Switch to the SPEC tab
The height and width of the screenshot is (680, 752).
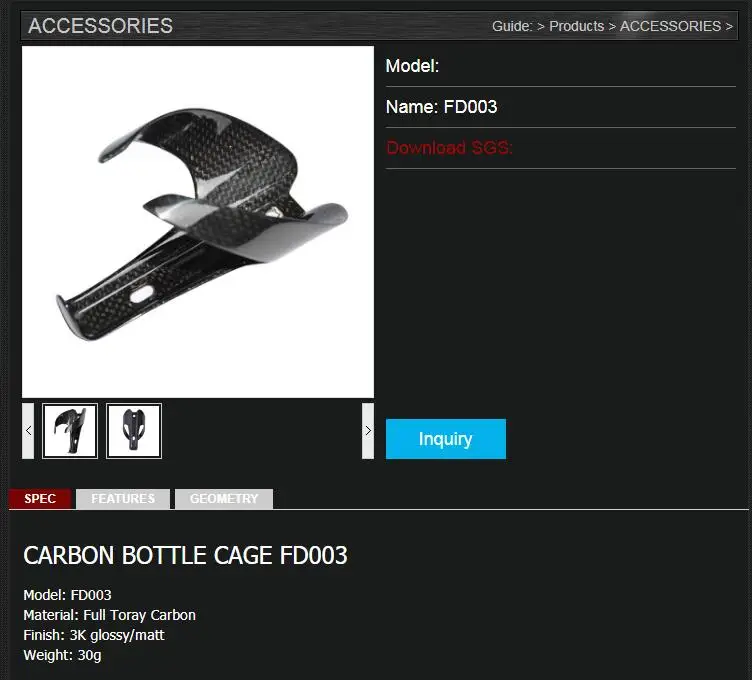click(40, 499)
